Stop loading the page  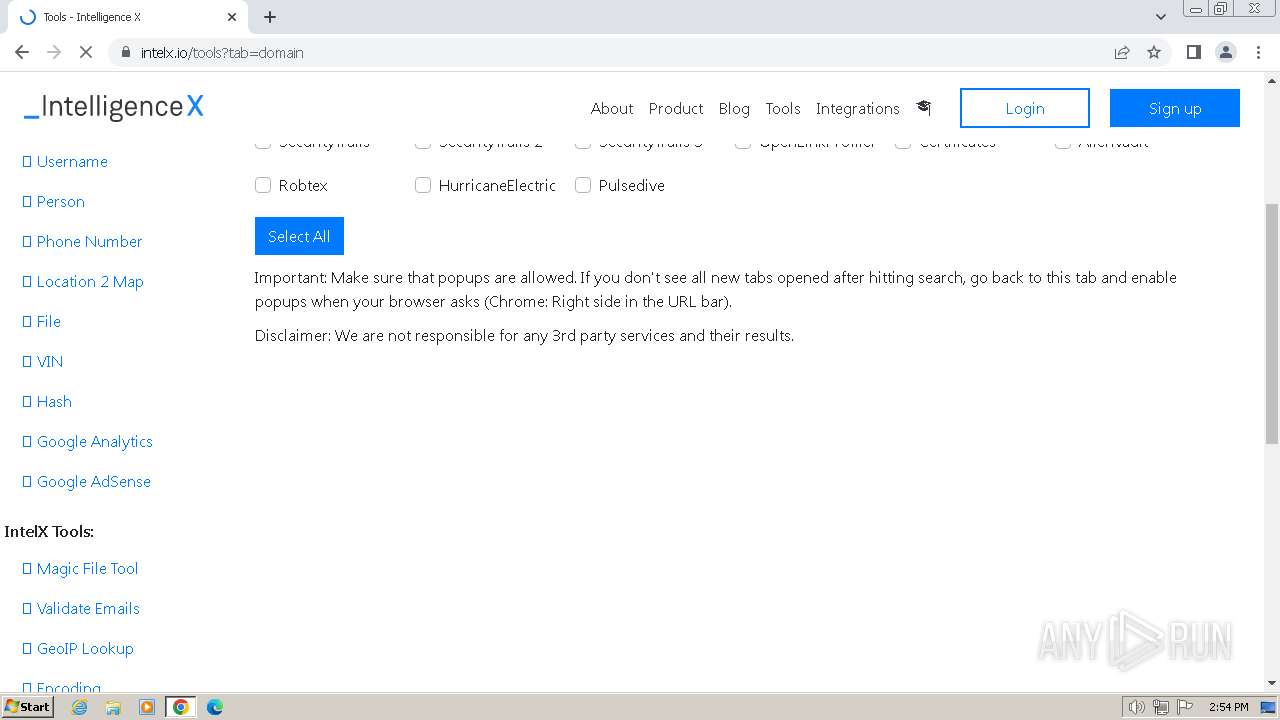click(86, 52)
